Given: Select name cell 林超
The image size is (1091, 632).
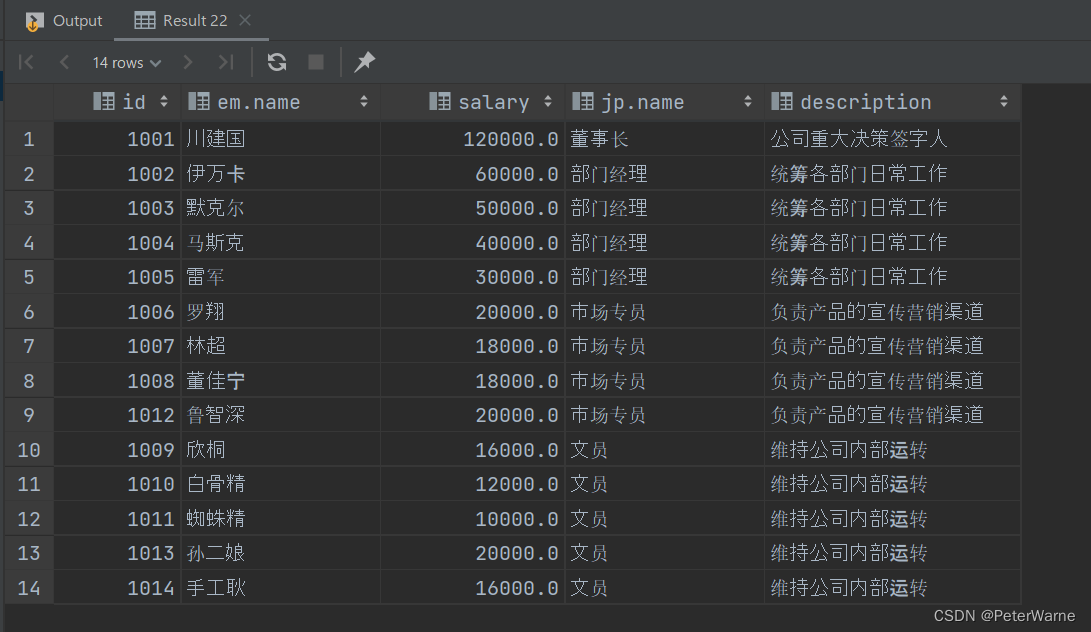Looking at the screenshot, I should [x=280, y=346].
